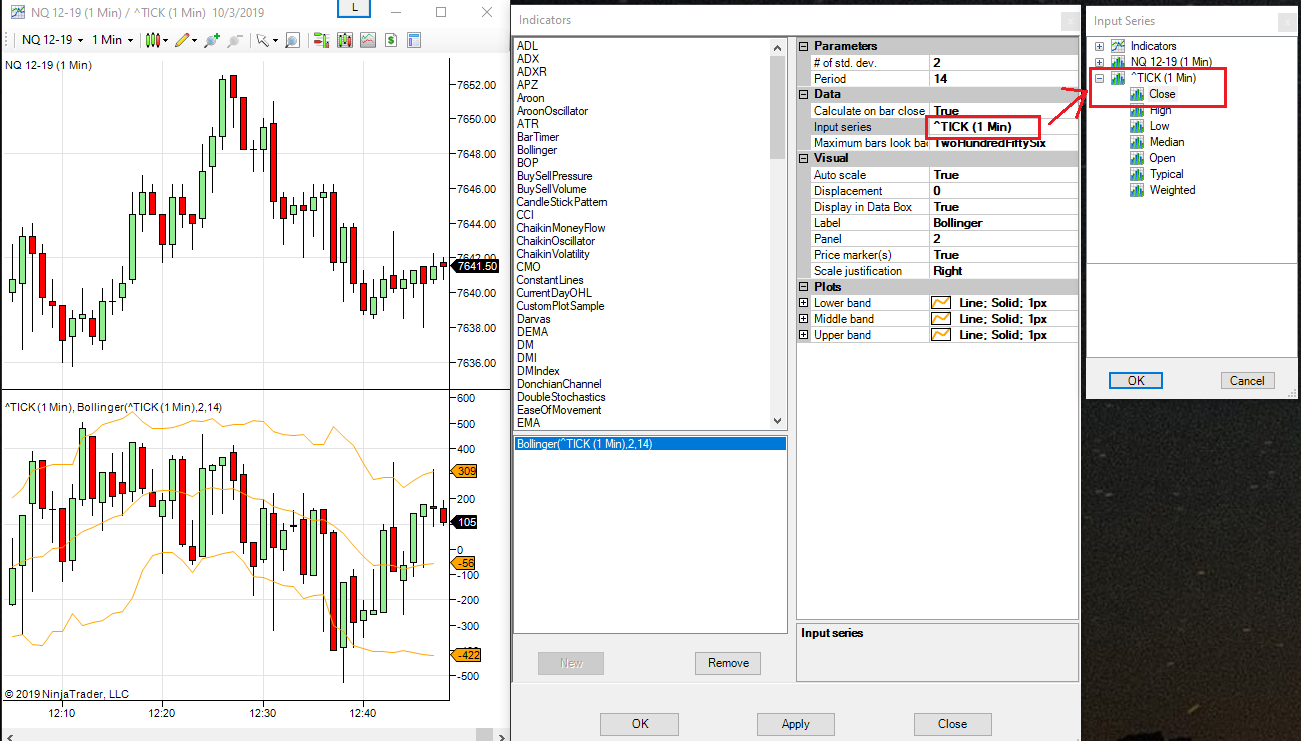This screenshot has height=741, width=1301.
Task: Open chart Properties toolbar icon
Action: 414,40
